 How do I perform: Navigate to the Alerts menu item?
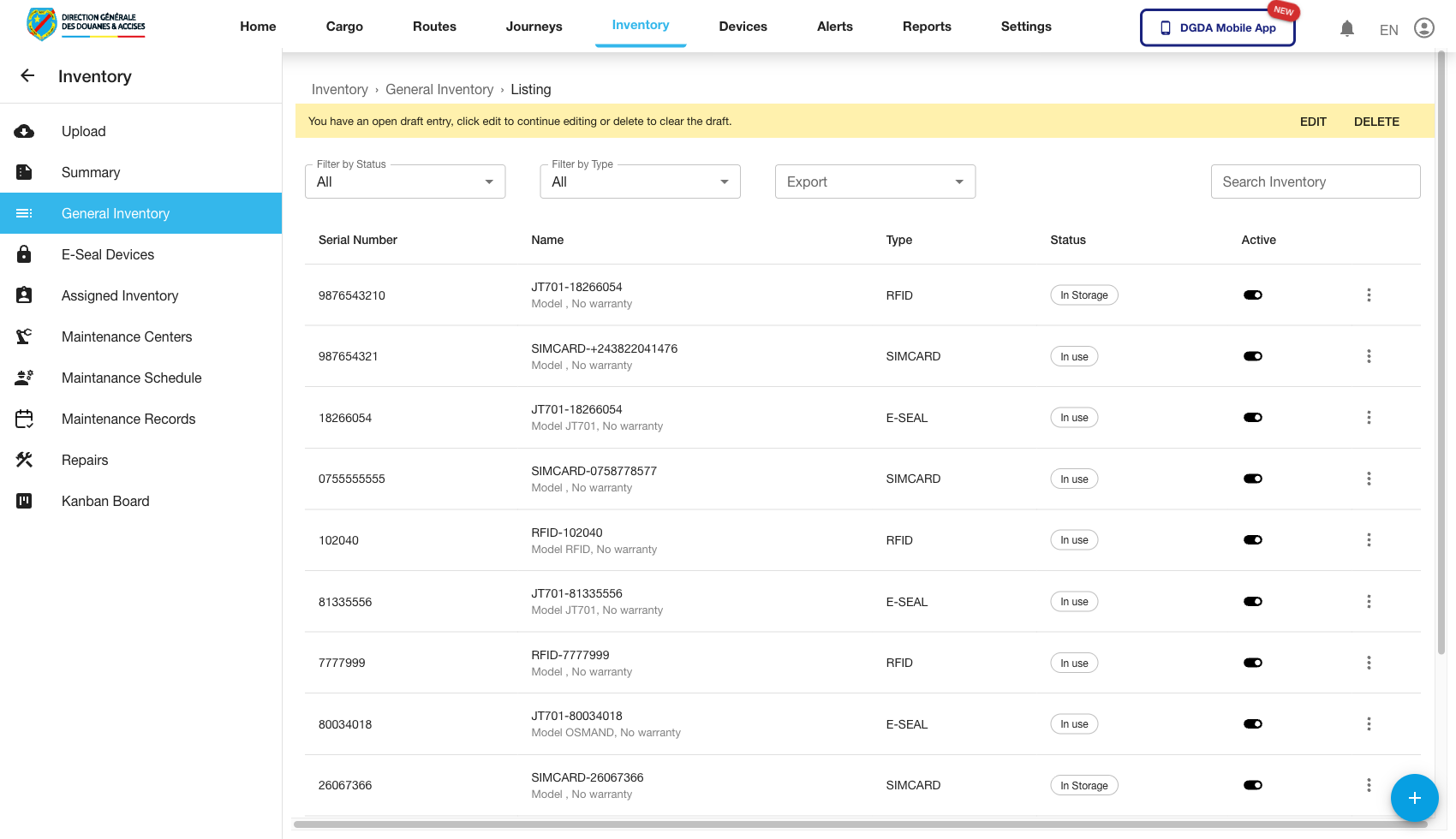point(834,27)
